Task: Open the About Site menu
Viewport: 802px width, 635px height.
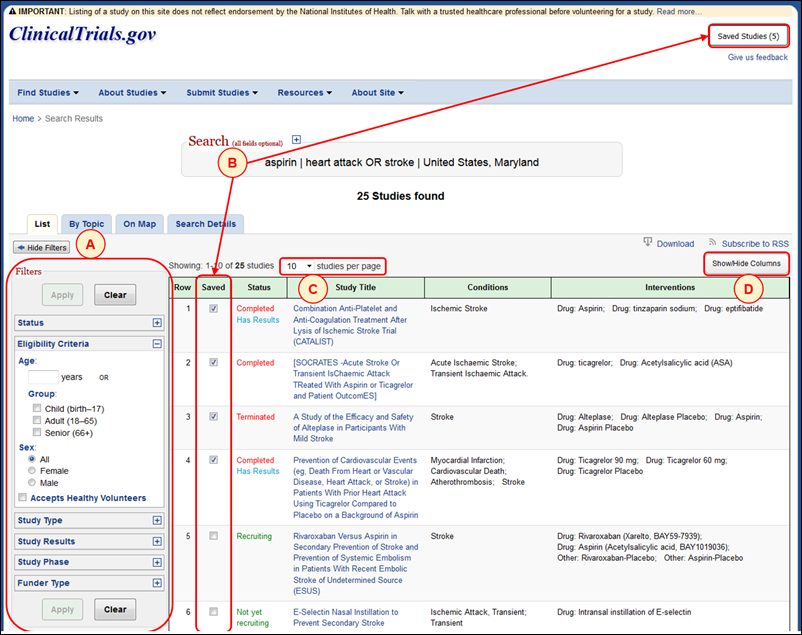Action: point(377,93)
